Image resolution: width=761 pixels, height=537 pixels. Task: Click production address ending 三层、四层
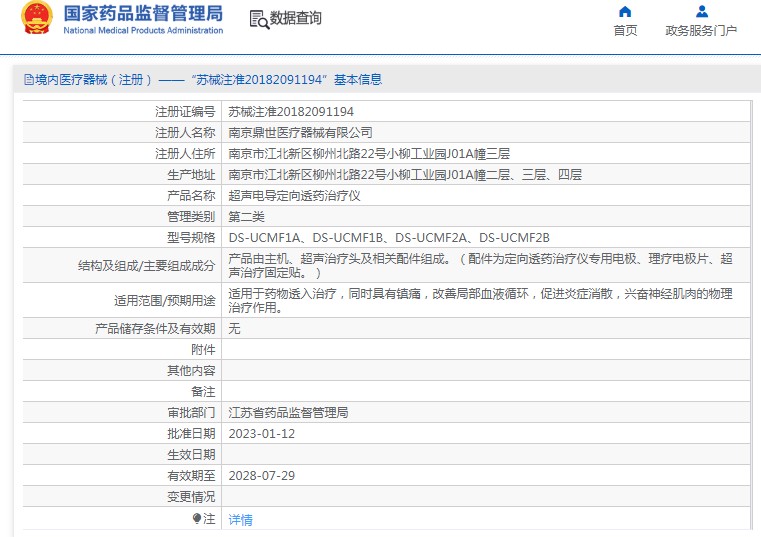click(405, 174)
